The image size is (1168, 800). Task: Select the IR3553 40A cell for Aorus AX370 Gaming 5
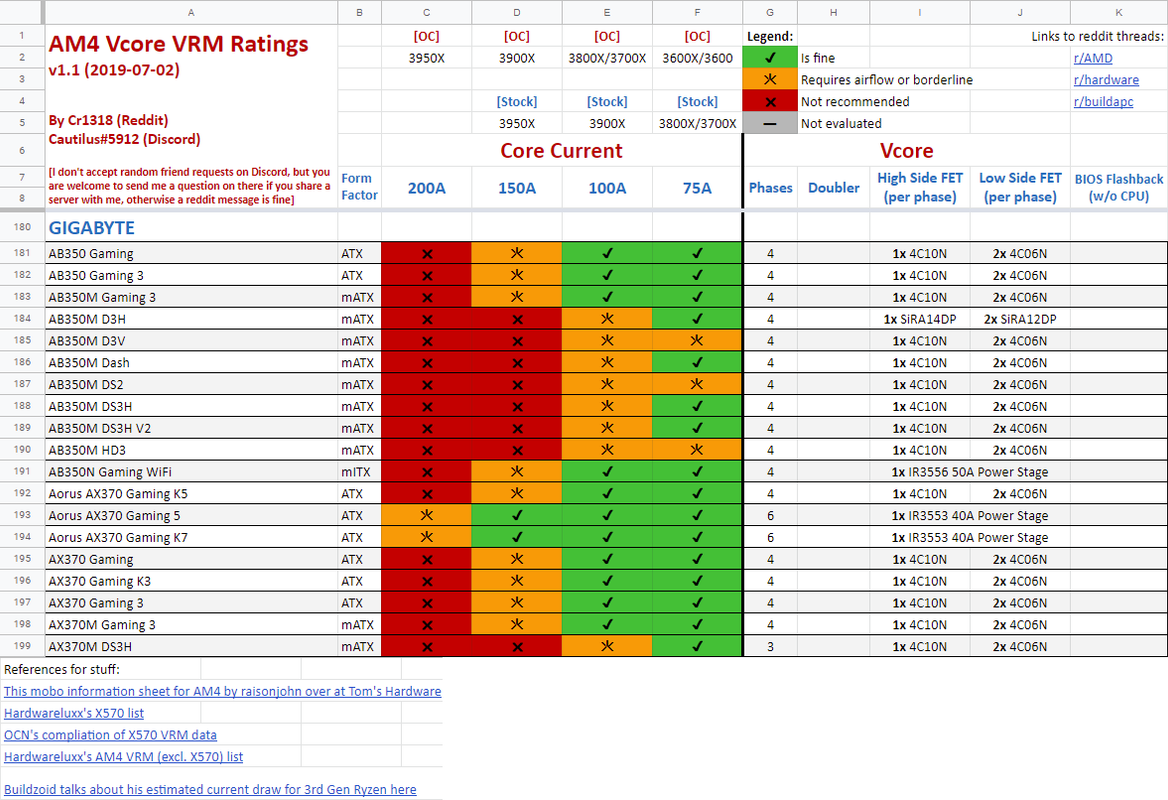[x=970, y=515]
